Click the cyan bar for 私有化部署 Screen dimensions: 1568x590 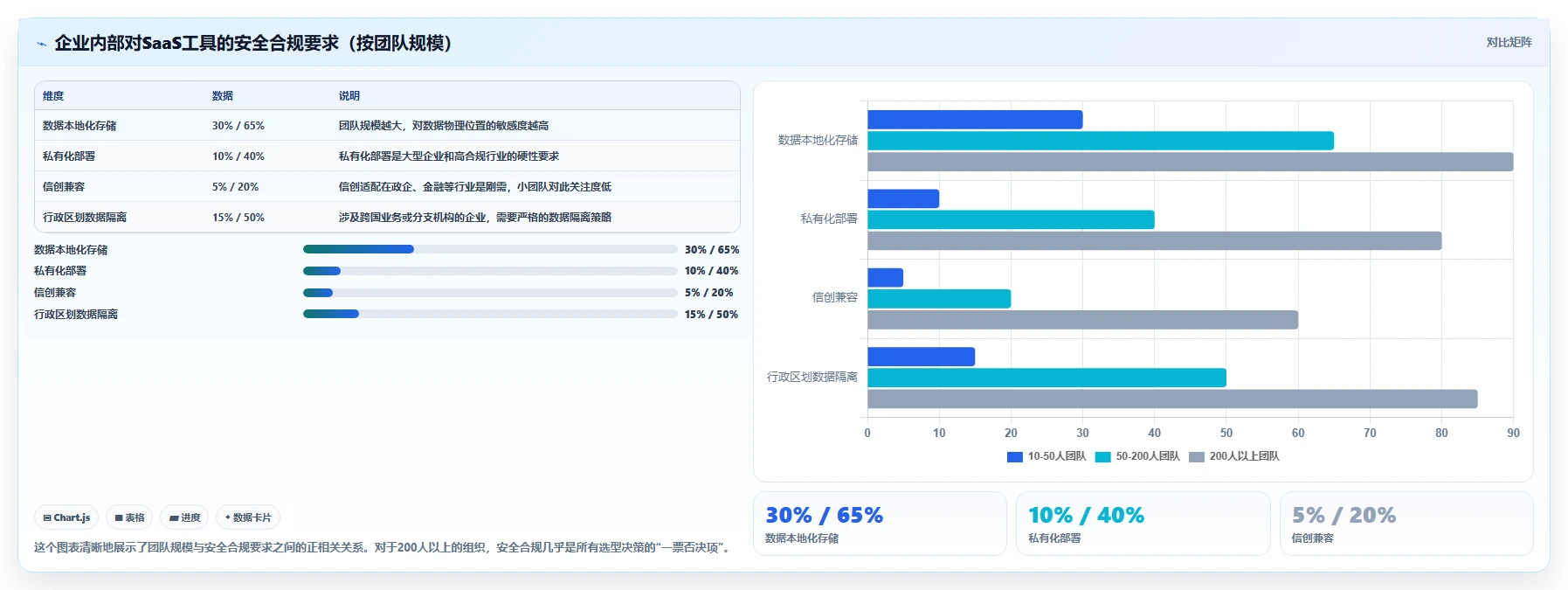pos(1011,219)
